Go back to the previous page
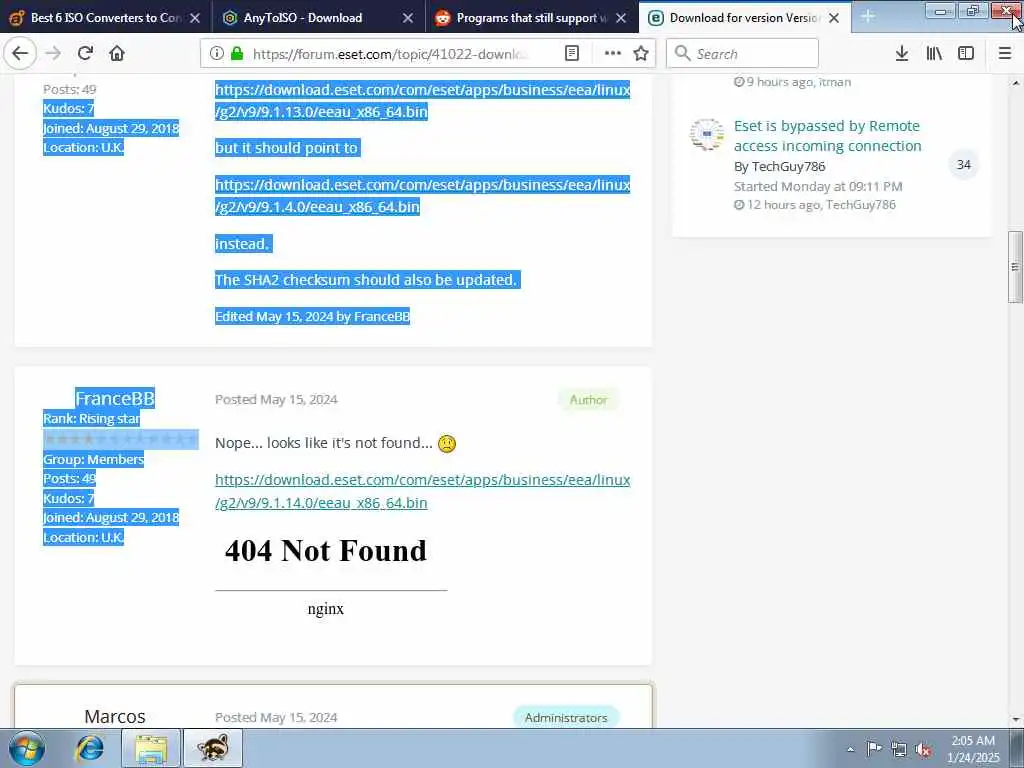The image size is (1024, 768). coord(20,54)
